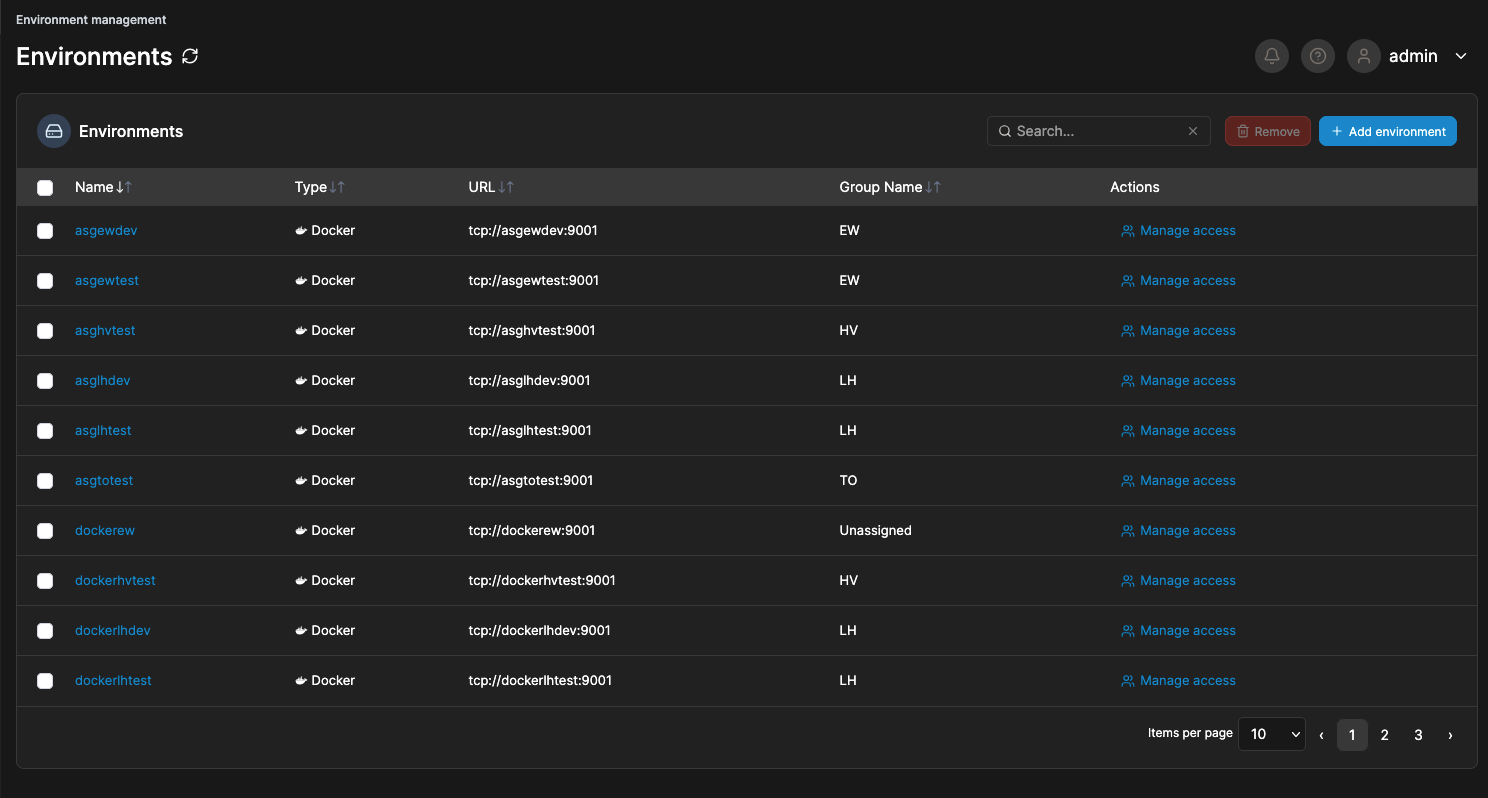This screenshot has width=1488, height=798.
Task: Sort table by Group Name arrows
Action: click(933, 187)
